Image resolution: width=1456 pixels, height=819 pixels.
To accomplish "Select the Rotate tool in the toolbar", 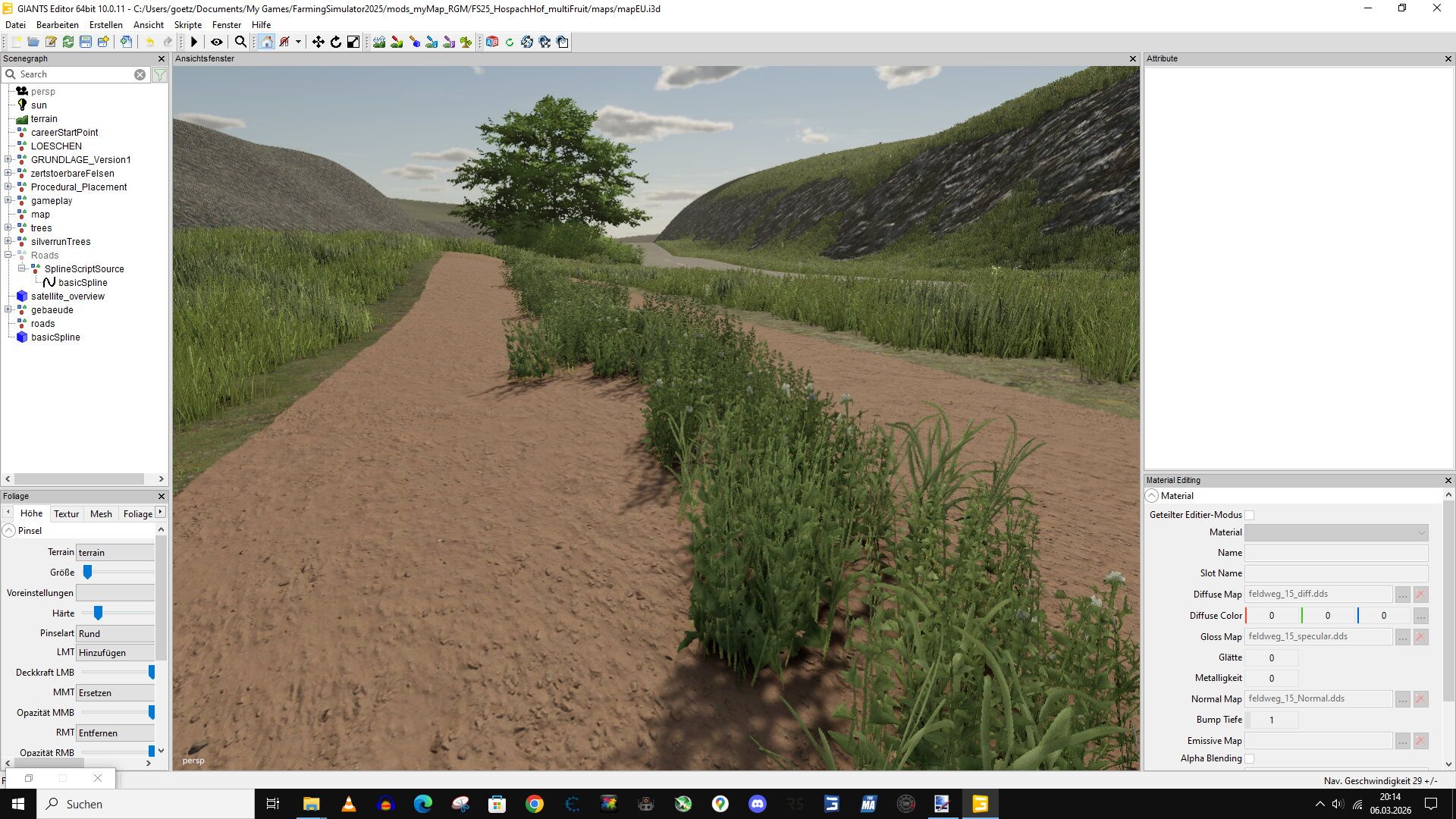I will pos(334,42).
